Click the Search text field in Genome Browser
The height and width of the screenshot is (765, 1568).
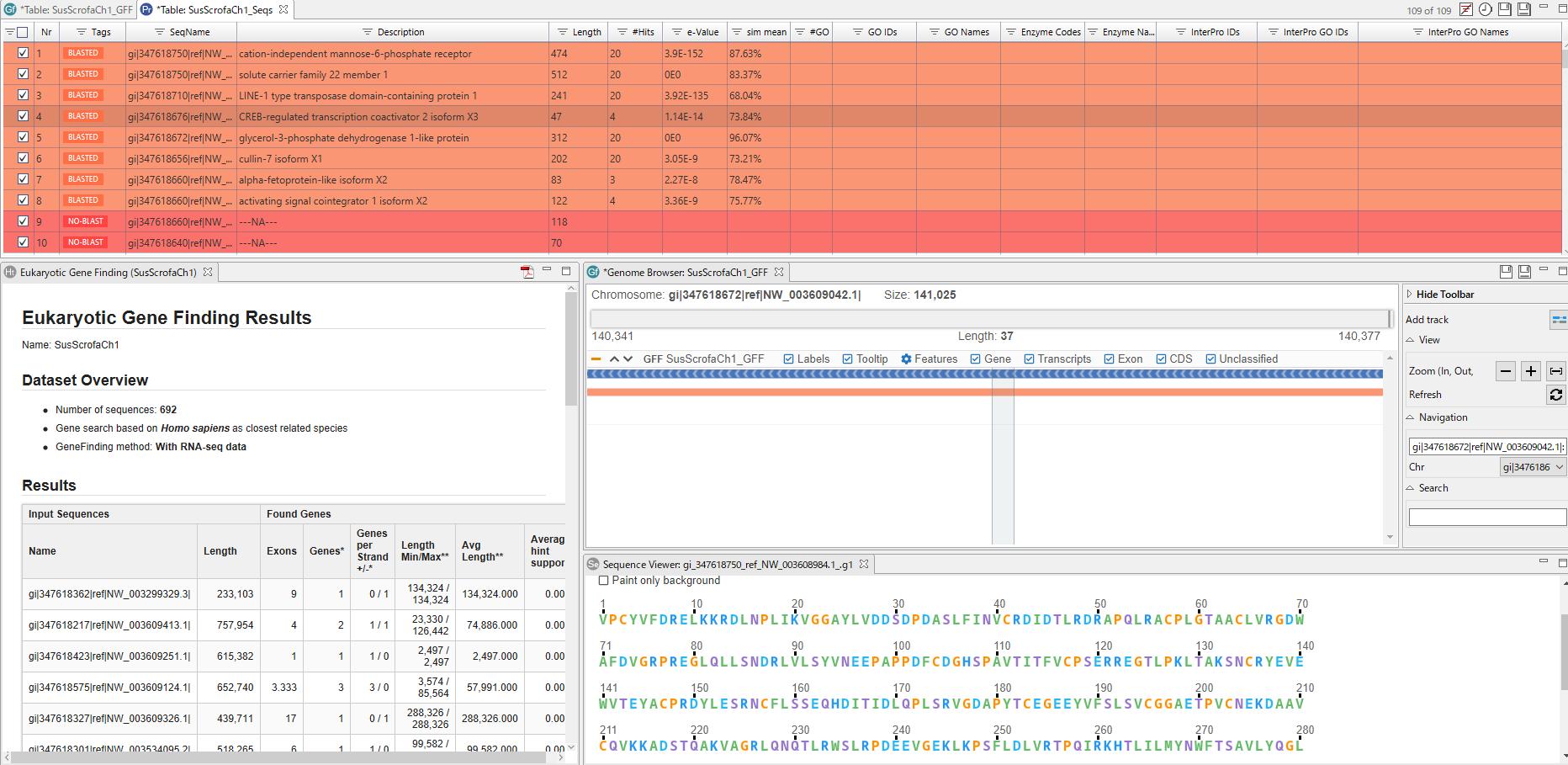coord(1487,518)
